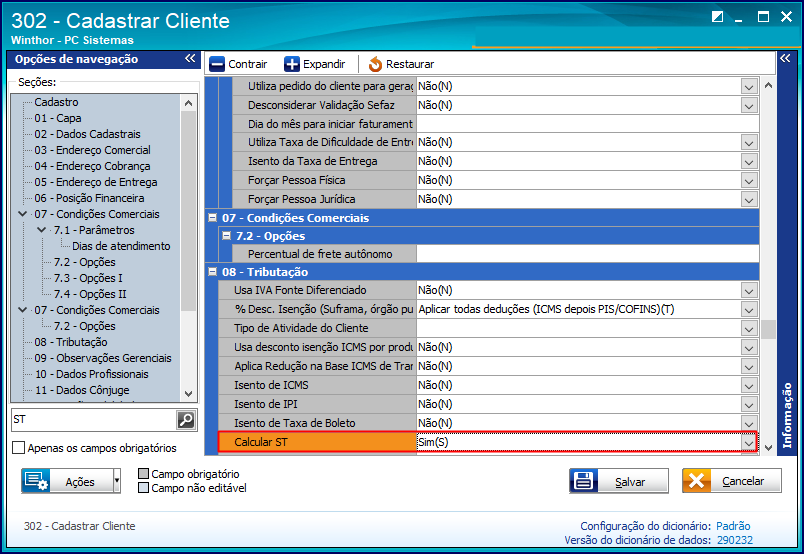Open the Forçar Pessoa Jurídica dropdown
Screen dimensions: 804x554
(x=749, y=200)
